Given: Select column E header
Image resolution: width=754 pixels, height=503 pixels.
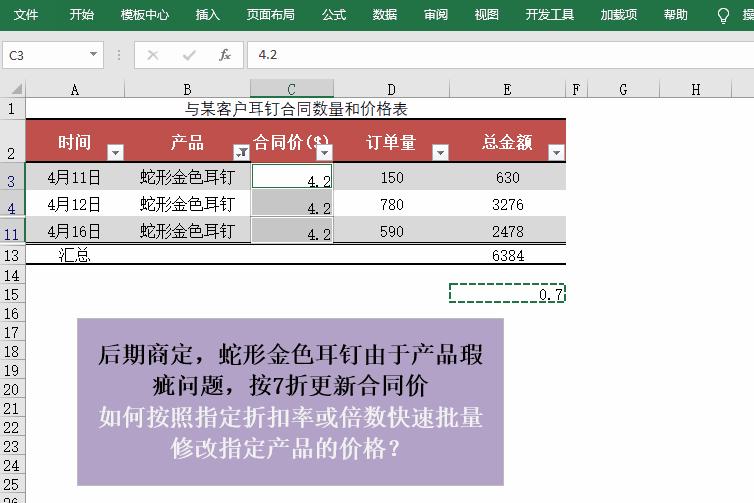Looking at the screenshot, I should click(x=507, y=89).
